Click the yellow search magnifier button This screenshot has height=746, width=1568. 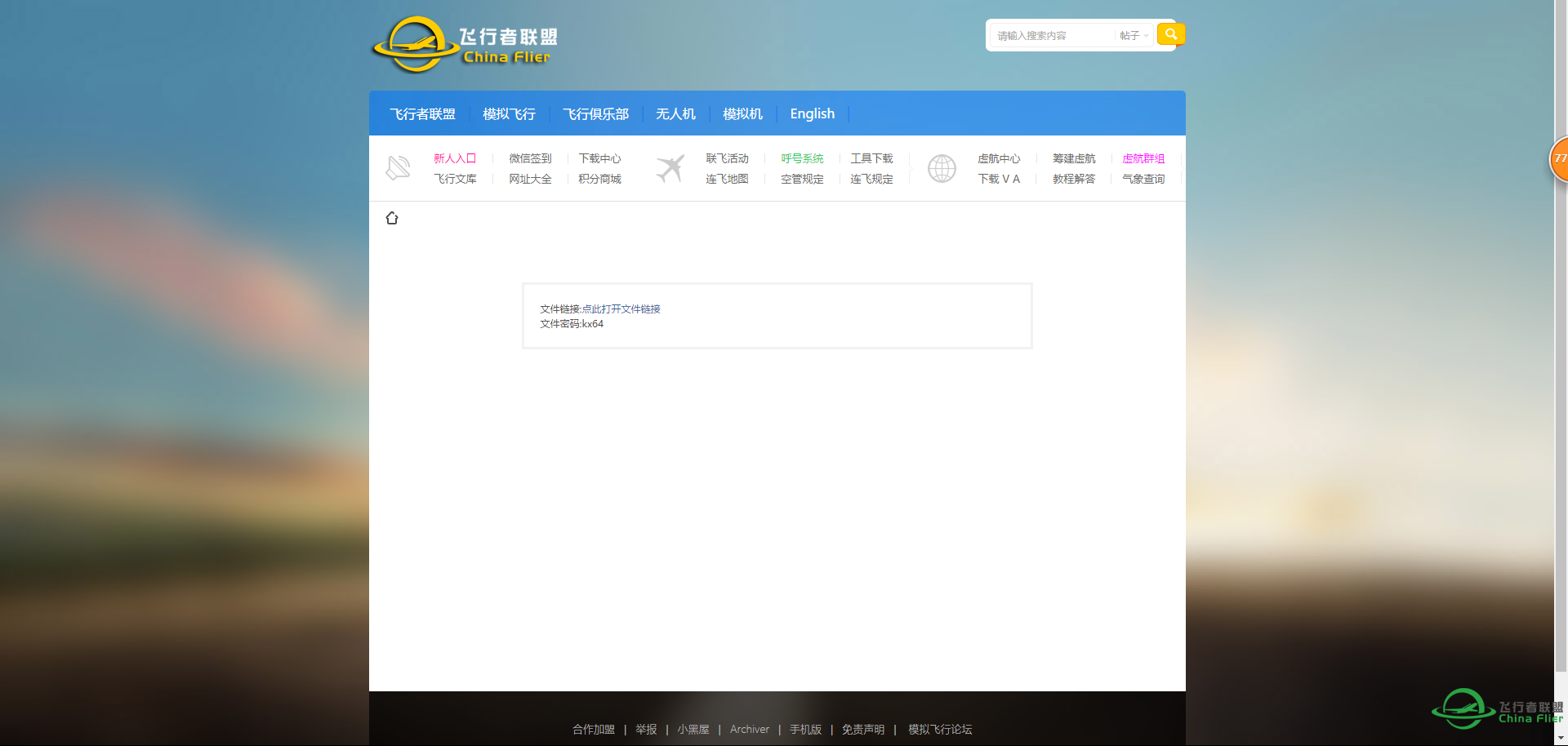pos(1170,34)
